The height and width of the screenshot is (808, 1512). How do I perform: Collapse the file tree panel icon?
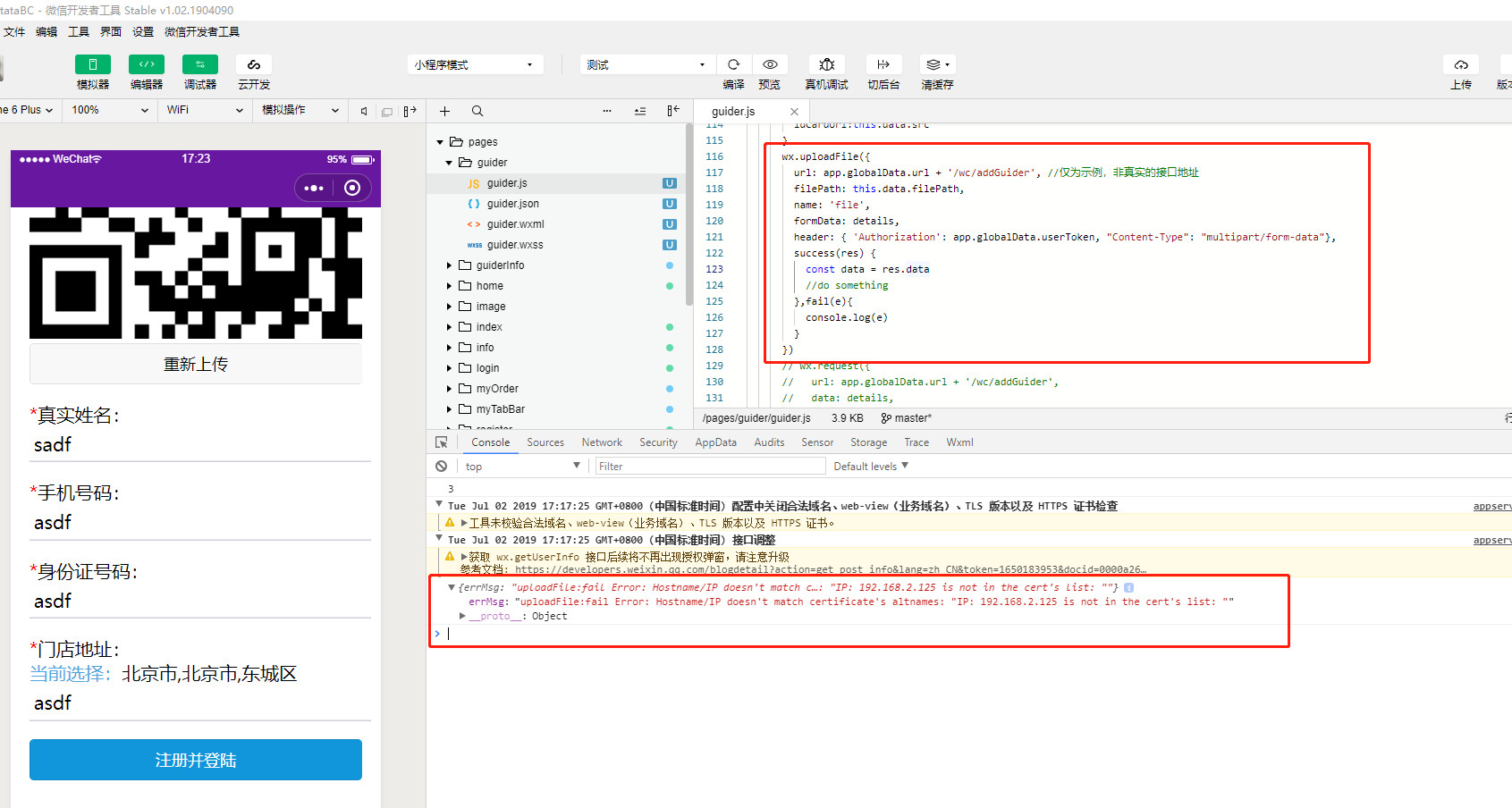click(x=673, y=111)
